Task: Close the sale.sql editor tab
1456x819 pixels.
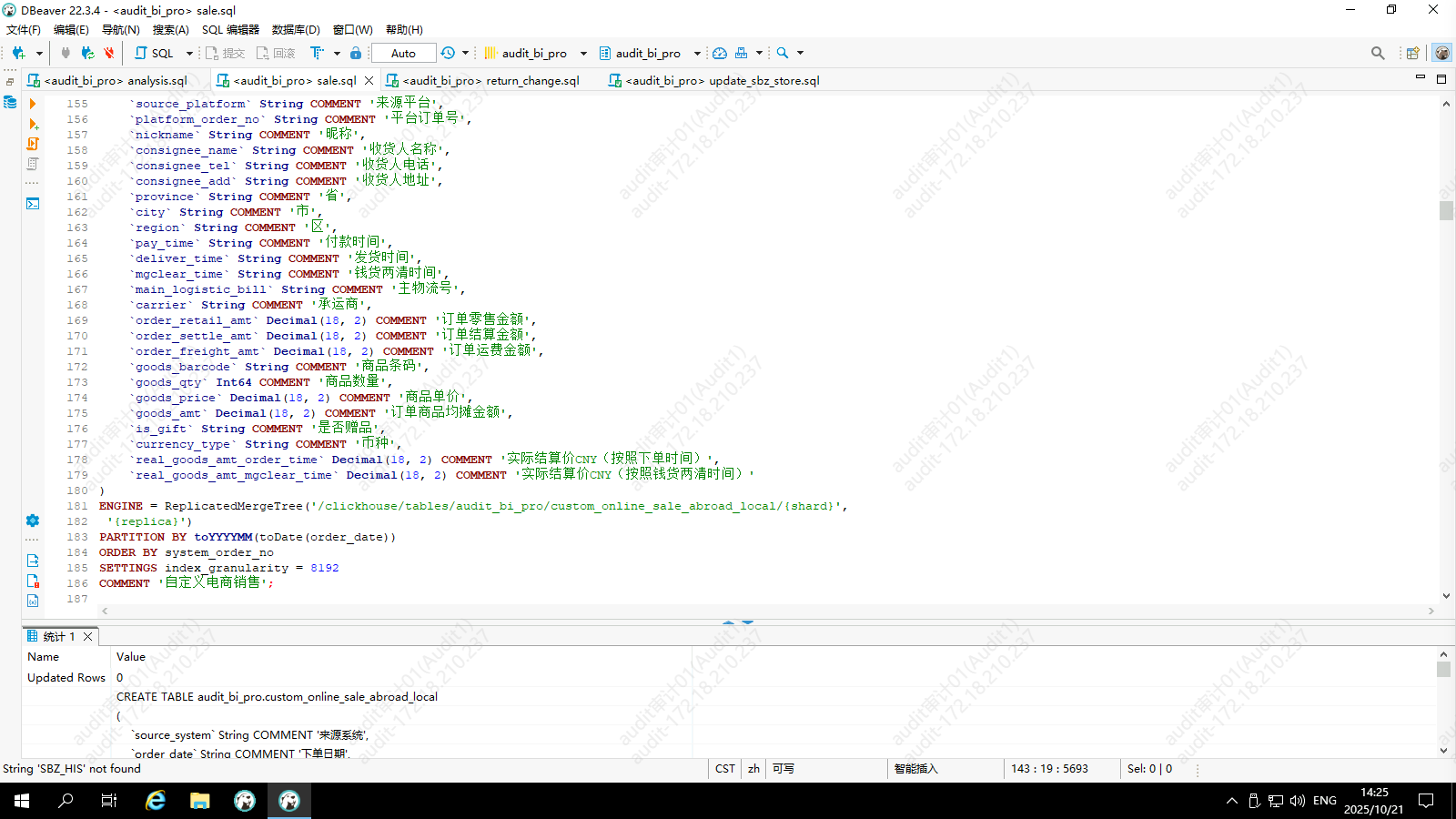Action: (x=369, y=81)
